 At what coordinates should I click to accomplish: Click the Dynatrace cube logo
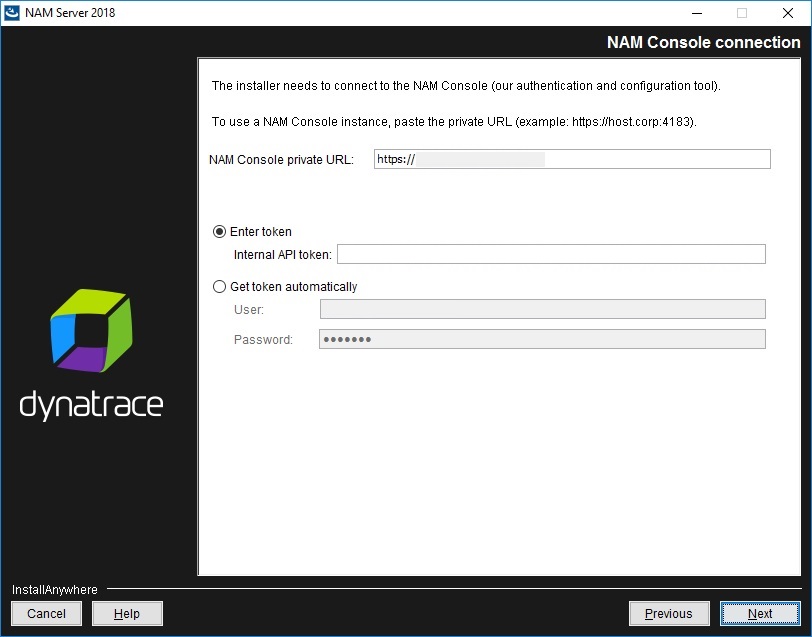[x=91, y=330]
